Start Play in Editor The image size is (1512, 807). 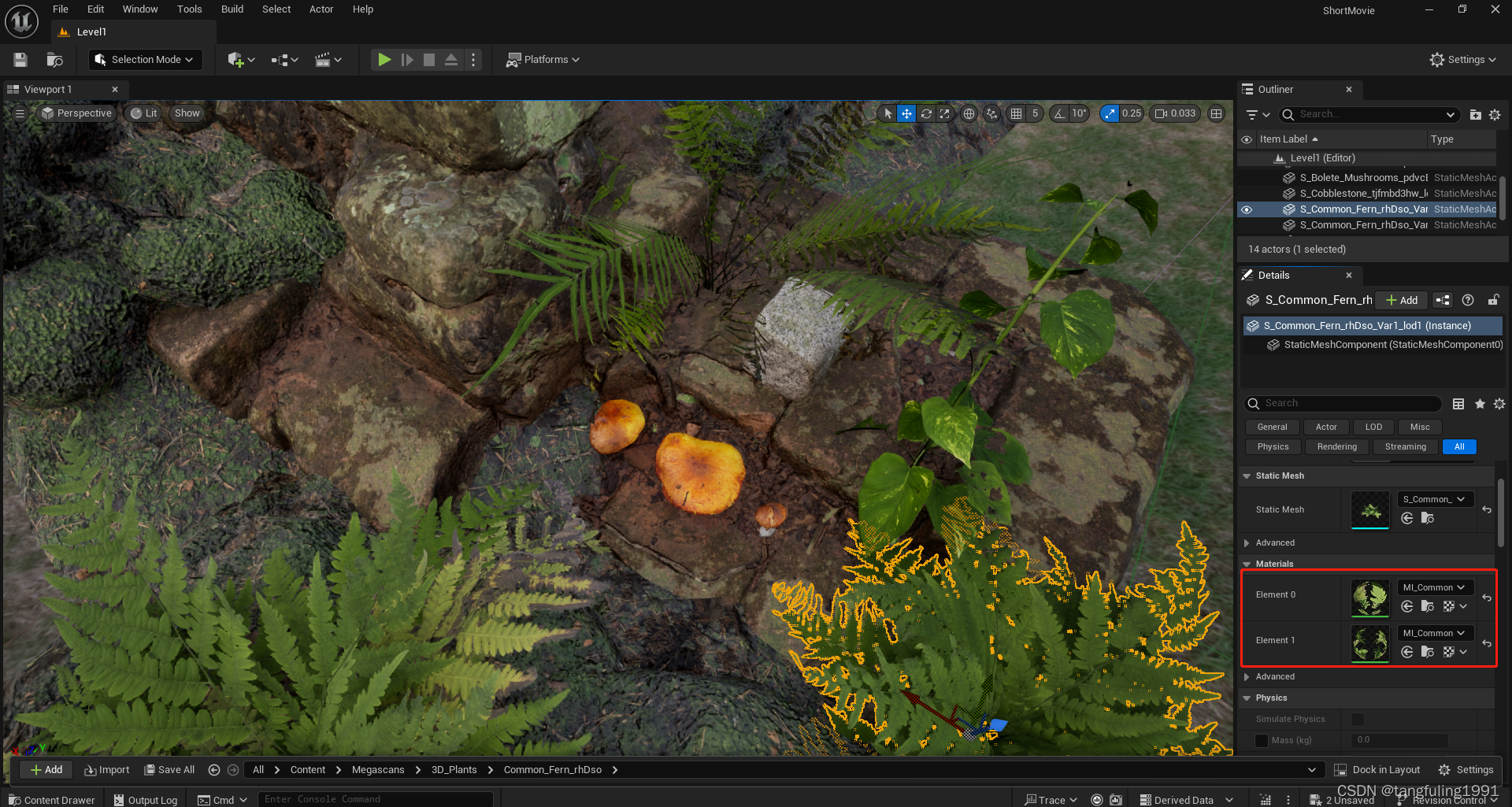click(x=384, y=60)
